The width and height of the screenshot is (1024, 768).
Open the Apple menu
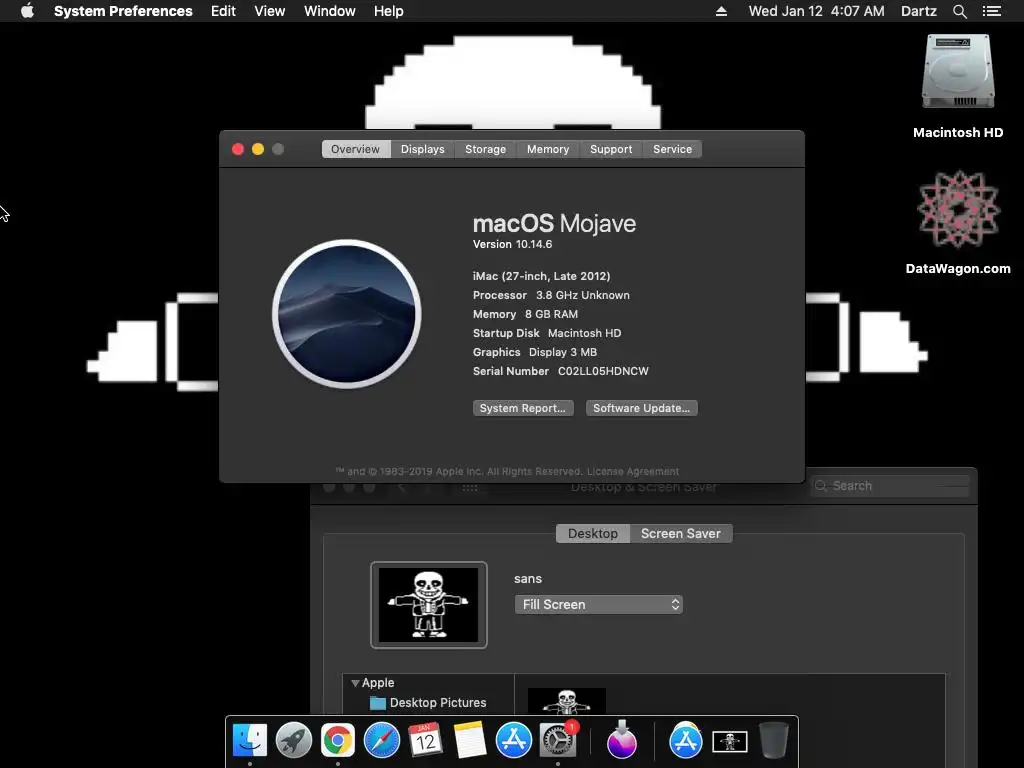(x=27, y=11)
